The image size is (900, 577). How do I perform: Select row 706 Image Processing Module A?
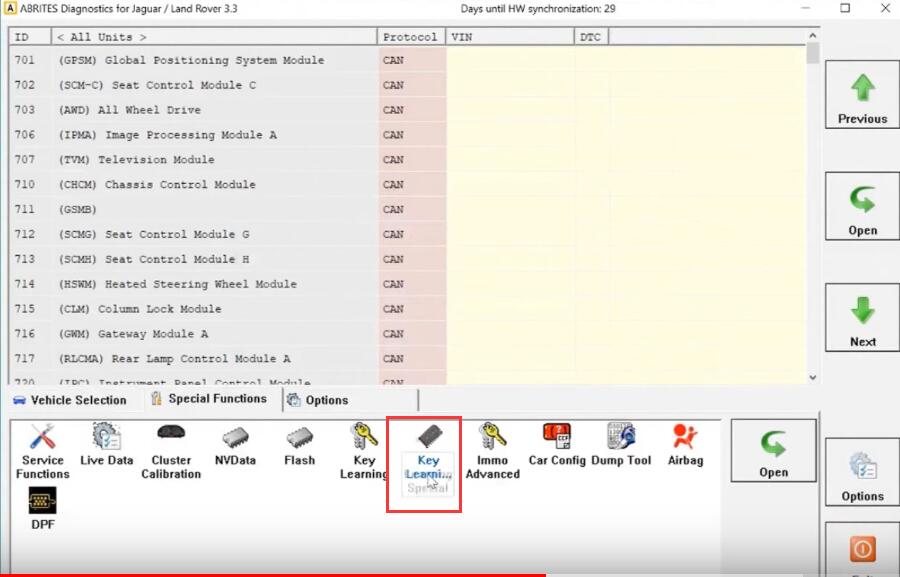click(407, 134)
